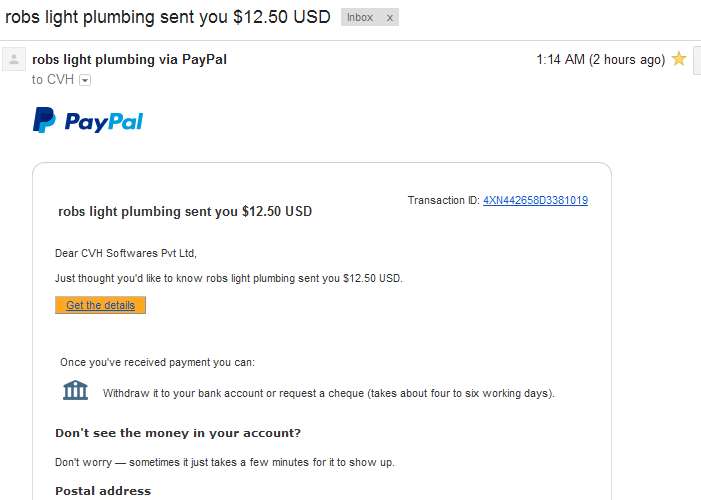Click the Withdraw to bank account text
This screenshot has width=701, height=500.
point(329,393)
